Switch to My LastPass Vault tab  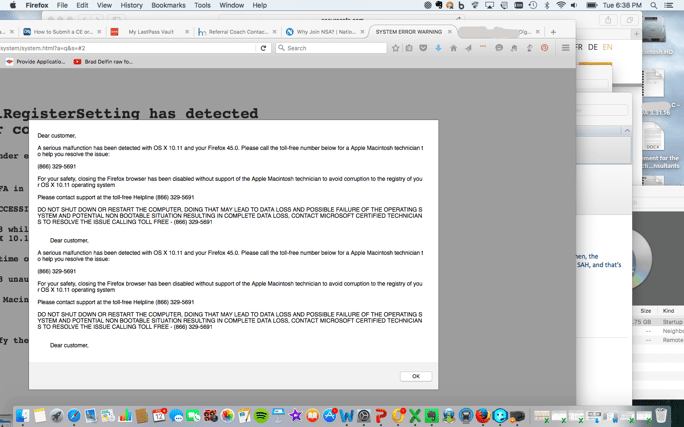[150, 32]
